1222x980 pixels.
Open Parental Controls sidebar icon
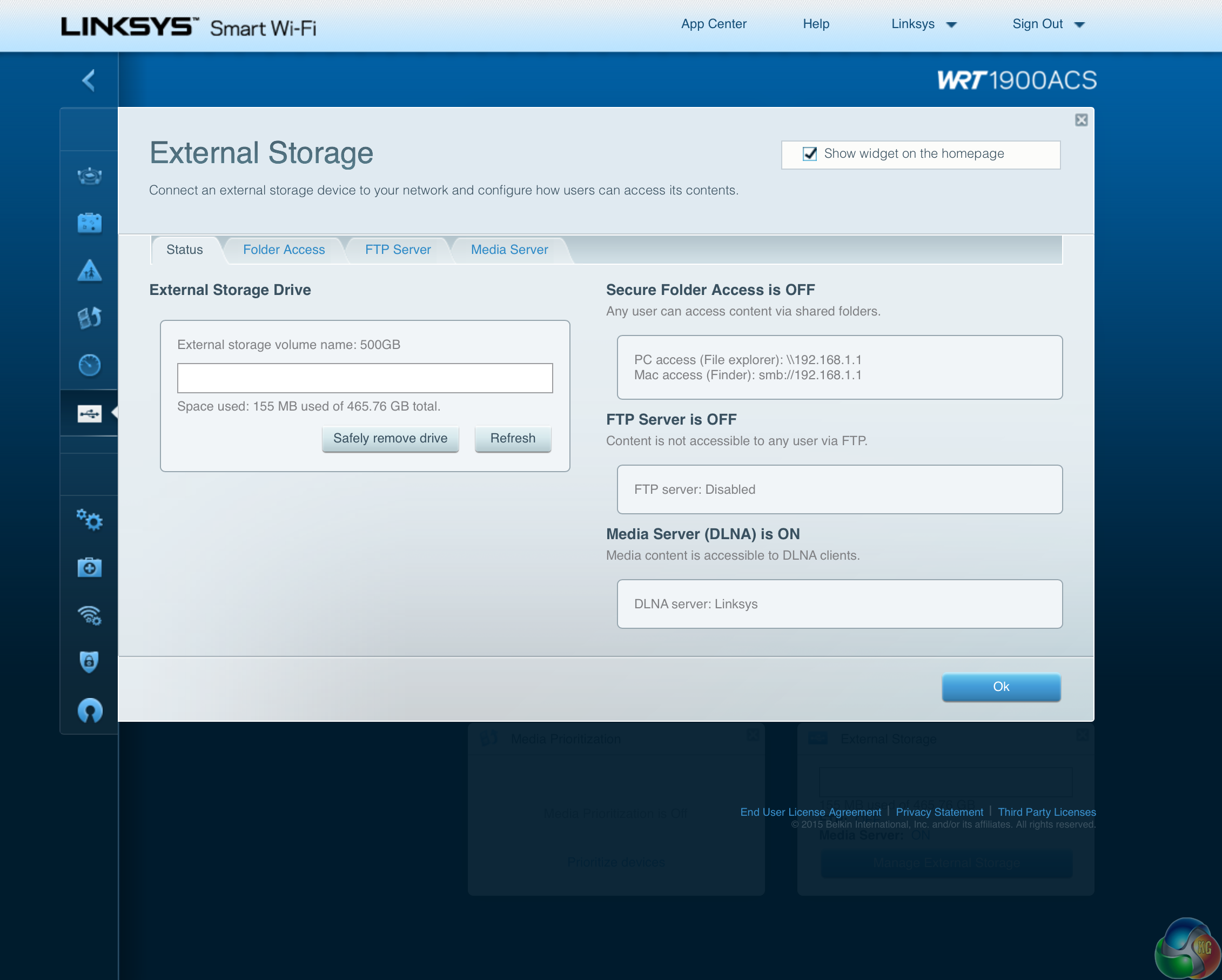tap(90, 271)
